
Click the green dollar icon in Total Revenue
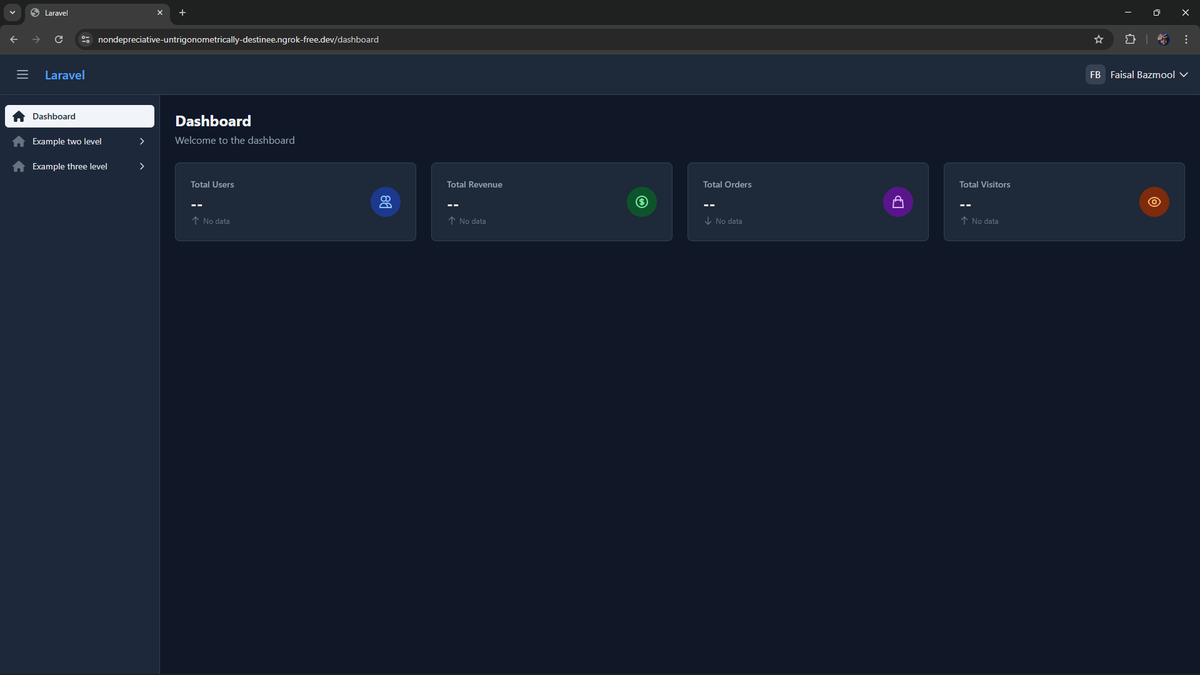(642, 202)
